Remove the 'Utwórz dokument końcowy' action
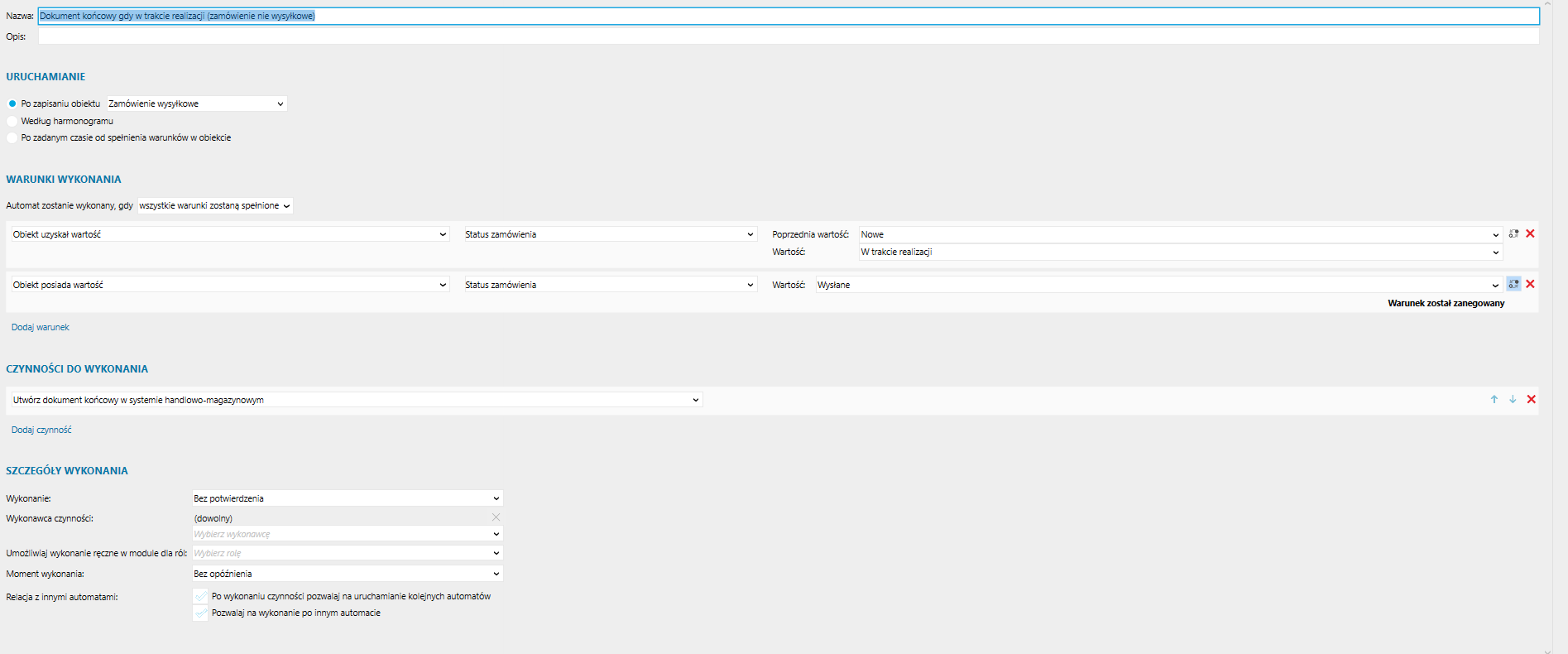This screenshot has height=654, width=1568. tap(1531, 400)
